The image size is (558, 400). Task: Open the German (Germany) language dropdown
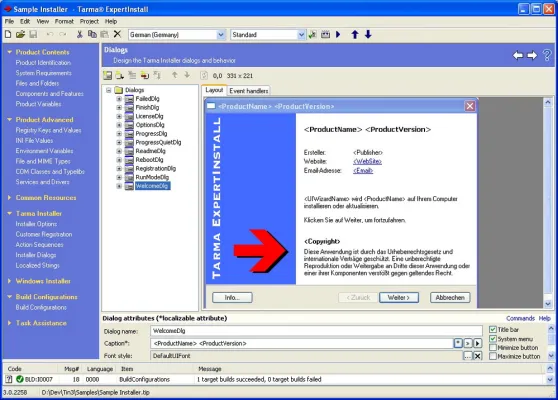(x=221, y=35)
